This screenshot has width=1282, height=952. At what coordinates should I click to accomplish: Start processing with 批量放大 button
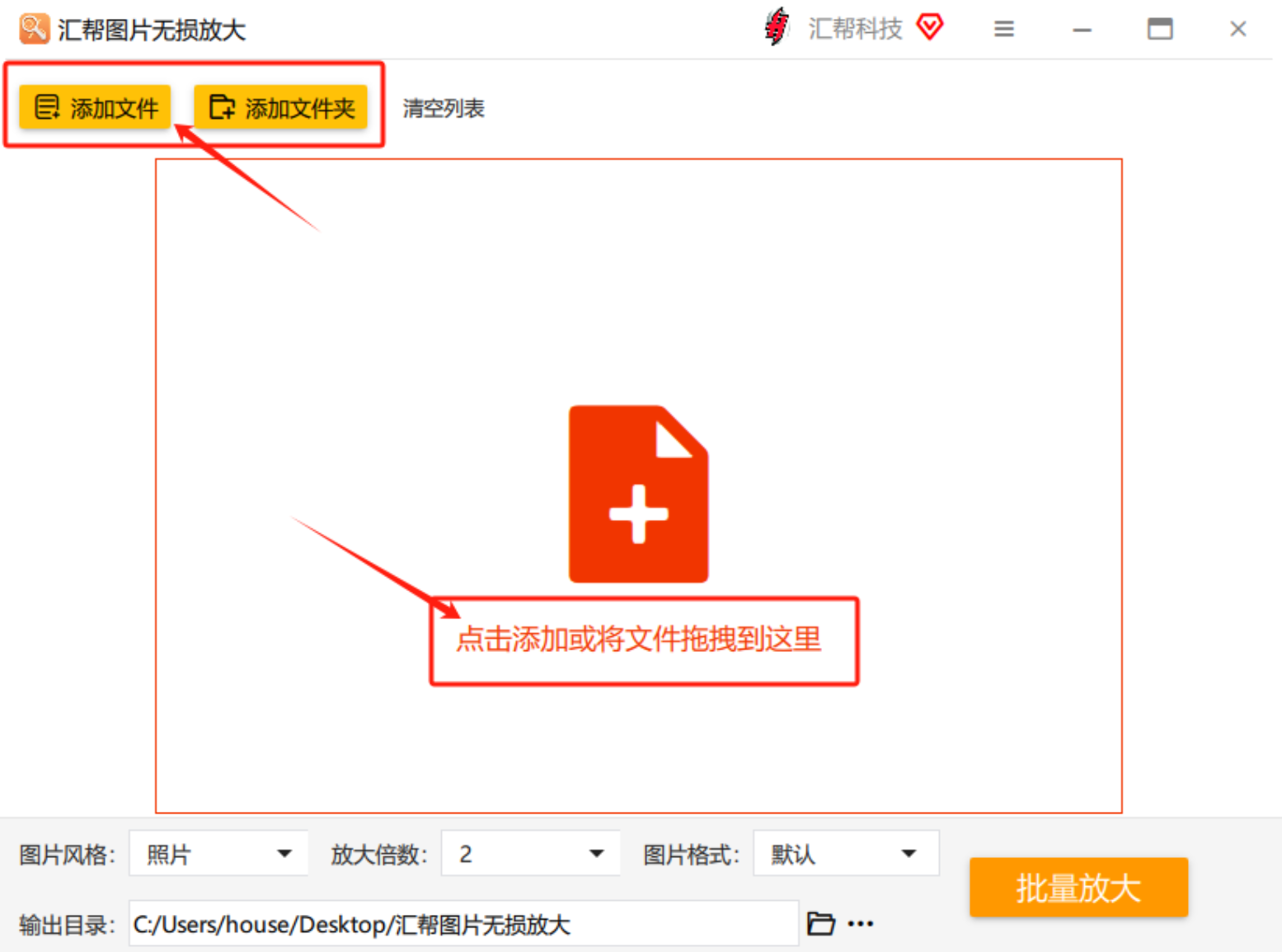(1078, 888)
